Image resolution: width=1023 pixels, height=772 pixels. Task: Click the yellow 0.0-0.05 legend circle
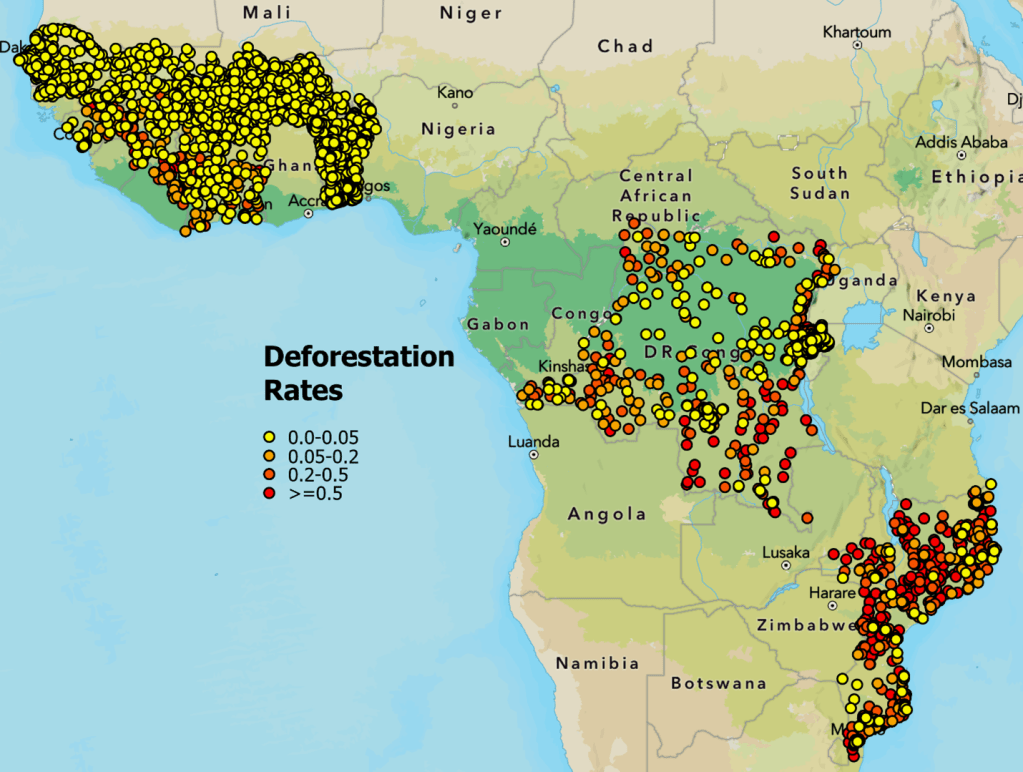tap(268, 438)
